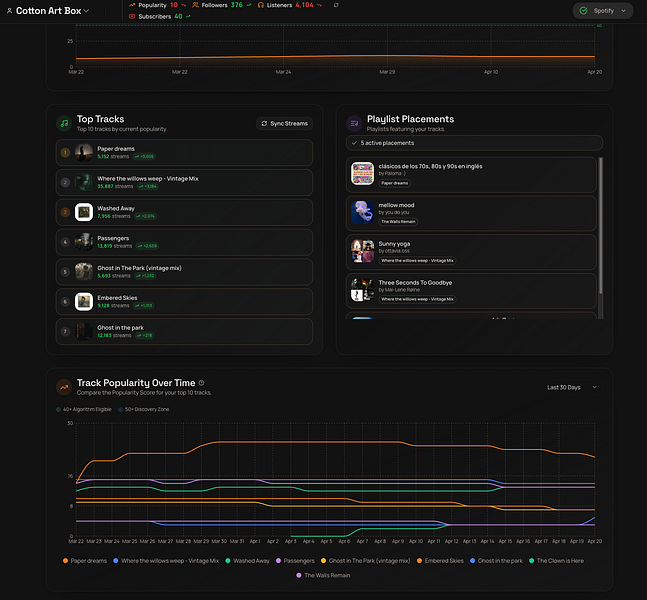Click the Subscribers YouTube icon
647x600 pixels.
coord(132,17)
